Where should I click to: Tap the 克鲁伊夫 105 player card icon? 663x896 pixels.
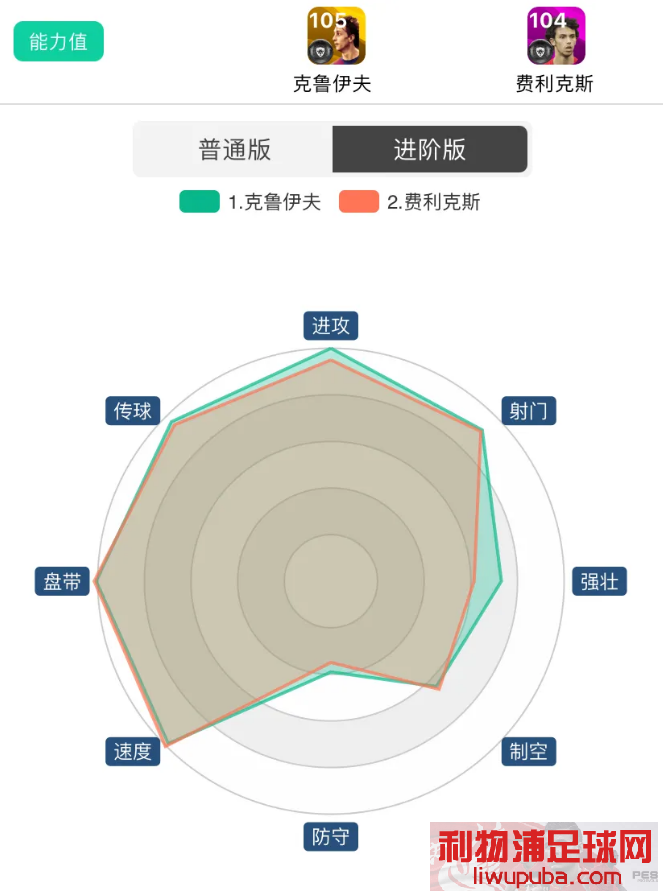pyautogui.click(x=336, y=36)
